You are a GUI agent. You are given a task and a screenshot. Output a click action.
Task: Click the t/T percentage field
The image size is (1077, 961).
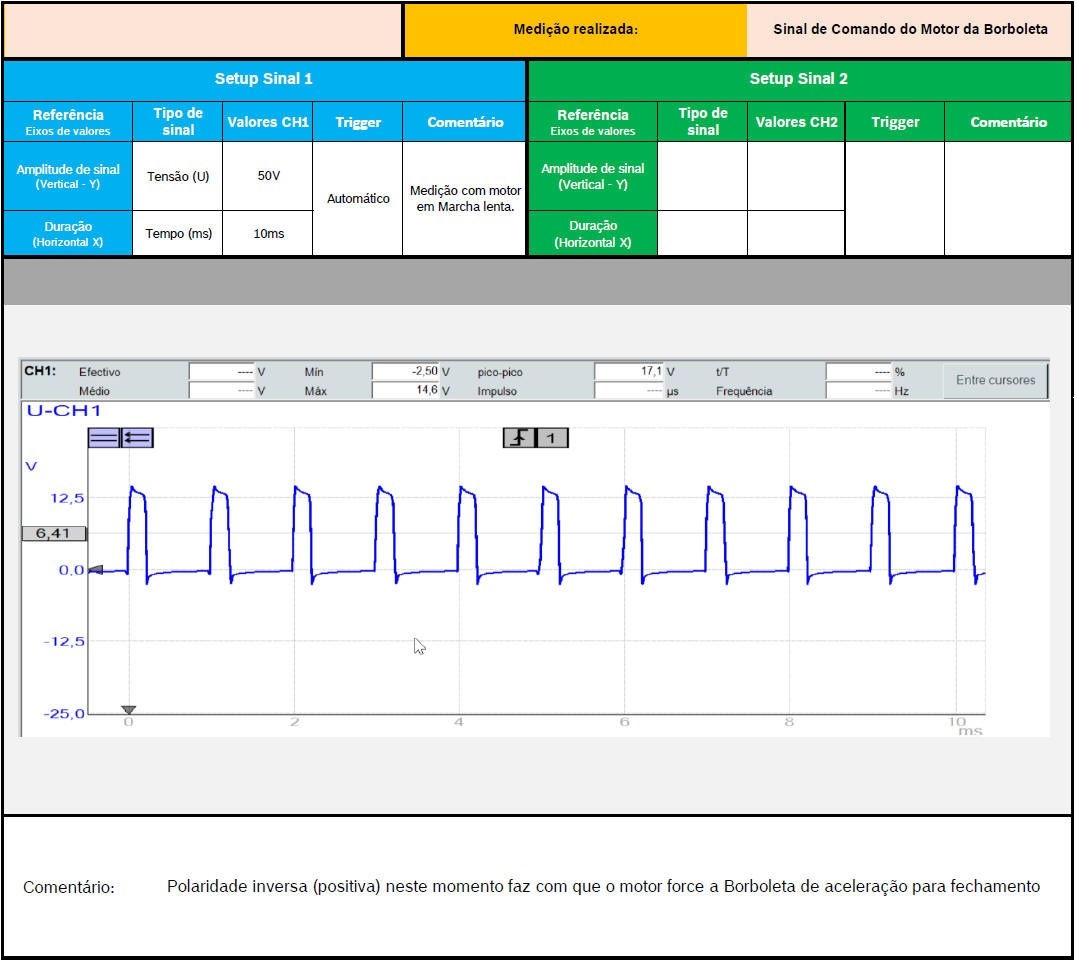pyautogui.click(x=858, y=372)
